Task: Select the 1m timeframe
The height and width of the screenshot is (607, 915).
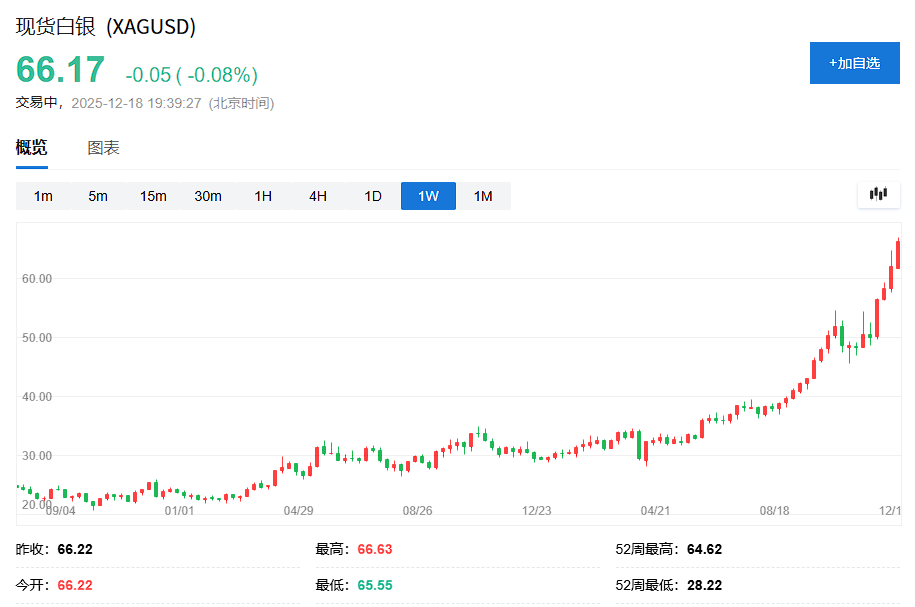Action: (x=43, y=196)
